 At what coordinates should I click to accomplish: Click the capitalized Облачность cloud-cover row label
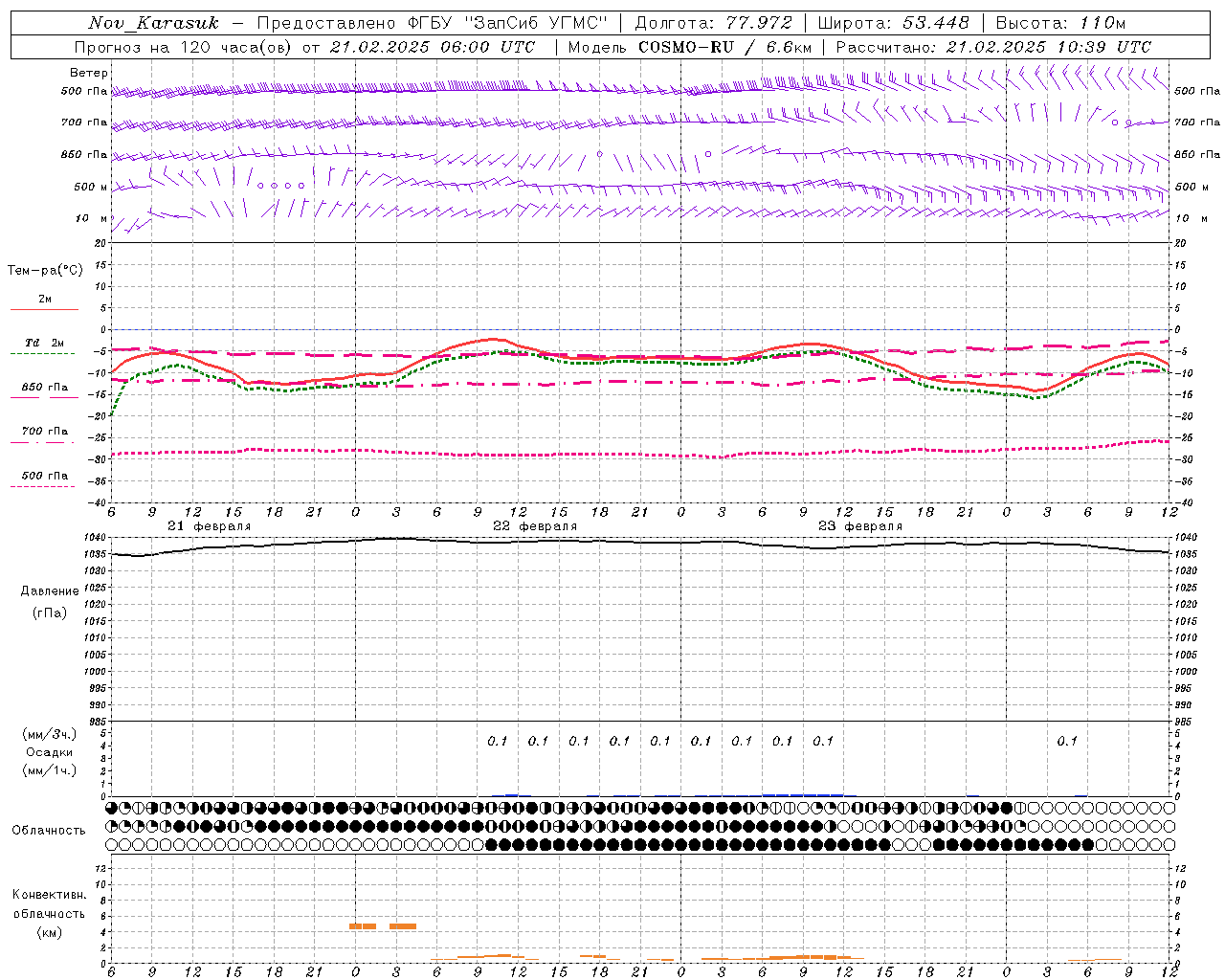tap(49, 830)
